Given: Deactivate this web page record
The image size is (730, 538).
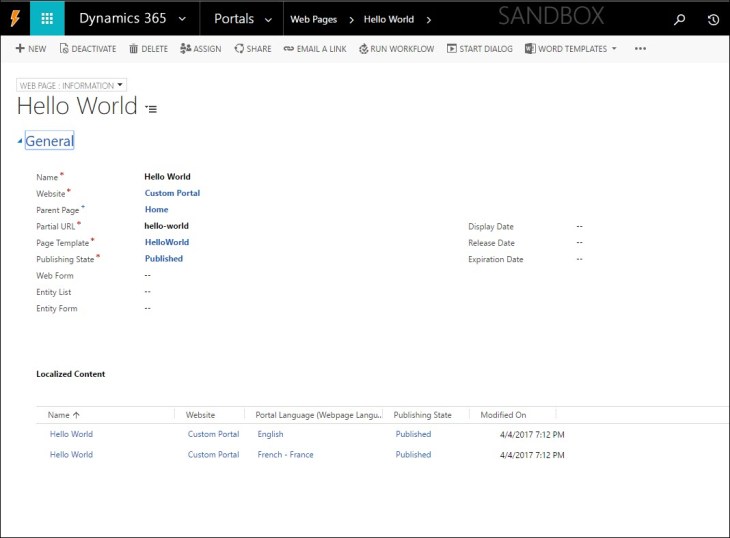Looking at the screenshot, I should pyautogui.click(x=88, y=49).
